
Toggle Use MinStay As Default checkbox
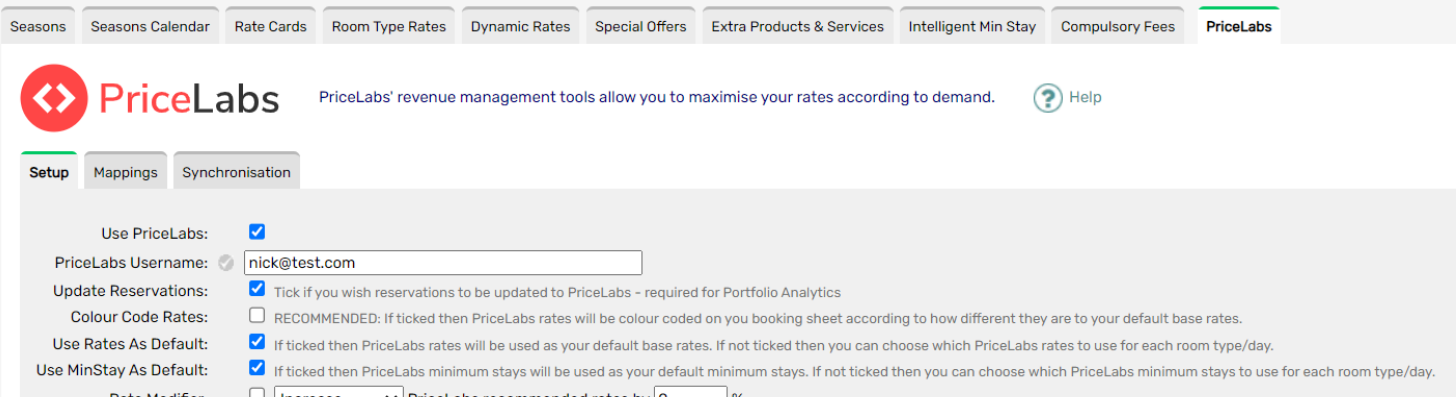tap(257, 368)
